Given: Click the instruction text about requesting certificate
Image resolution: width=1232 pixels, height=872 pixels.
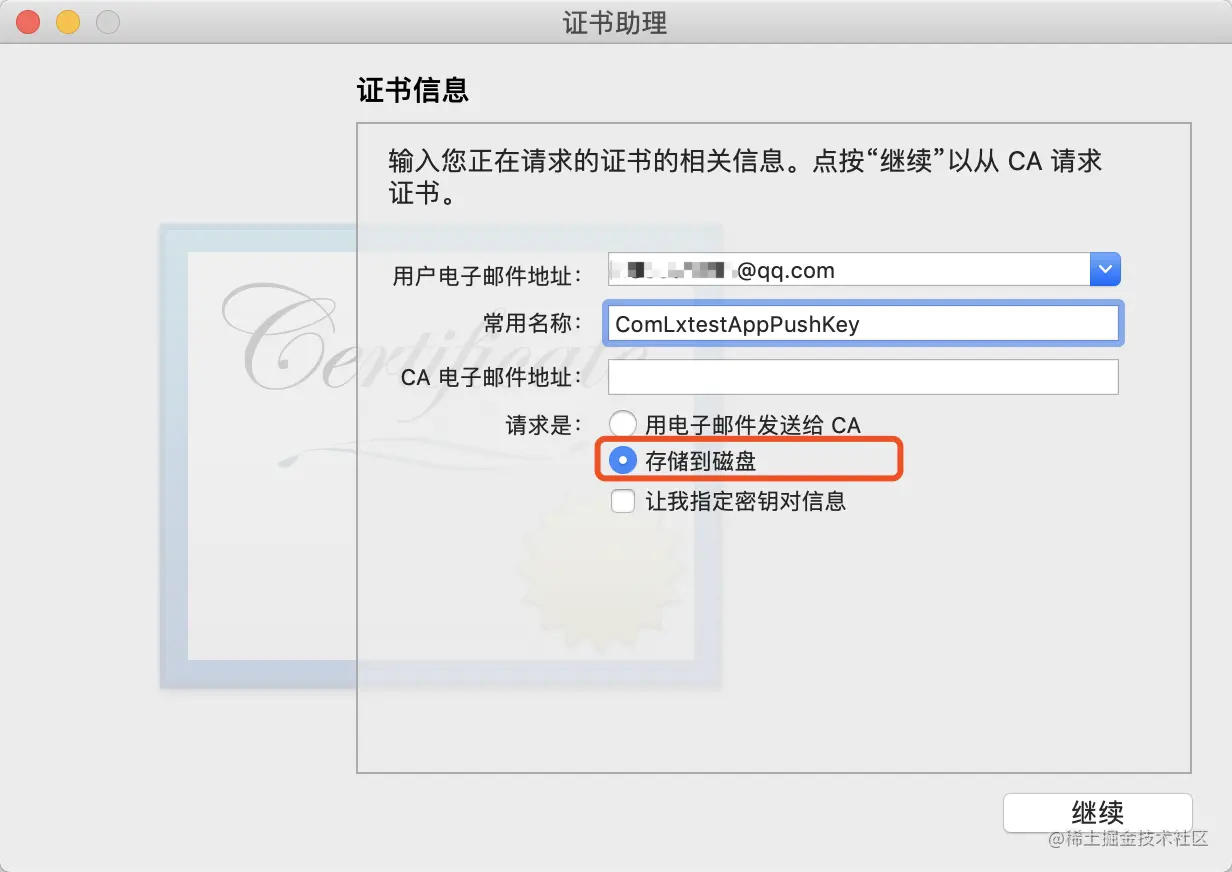Looking at the screenshot, I should coord(745,176).
